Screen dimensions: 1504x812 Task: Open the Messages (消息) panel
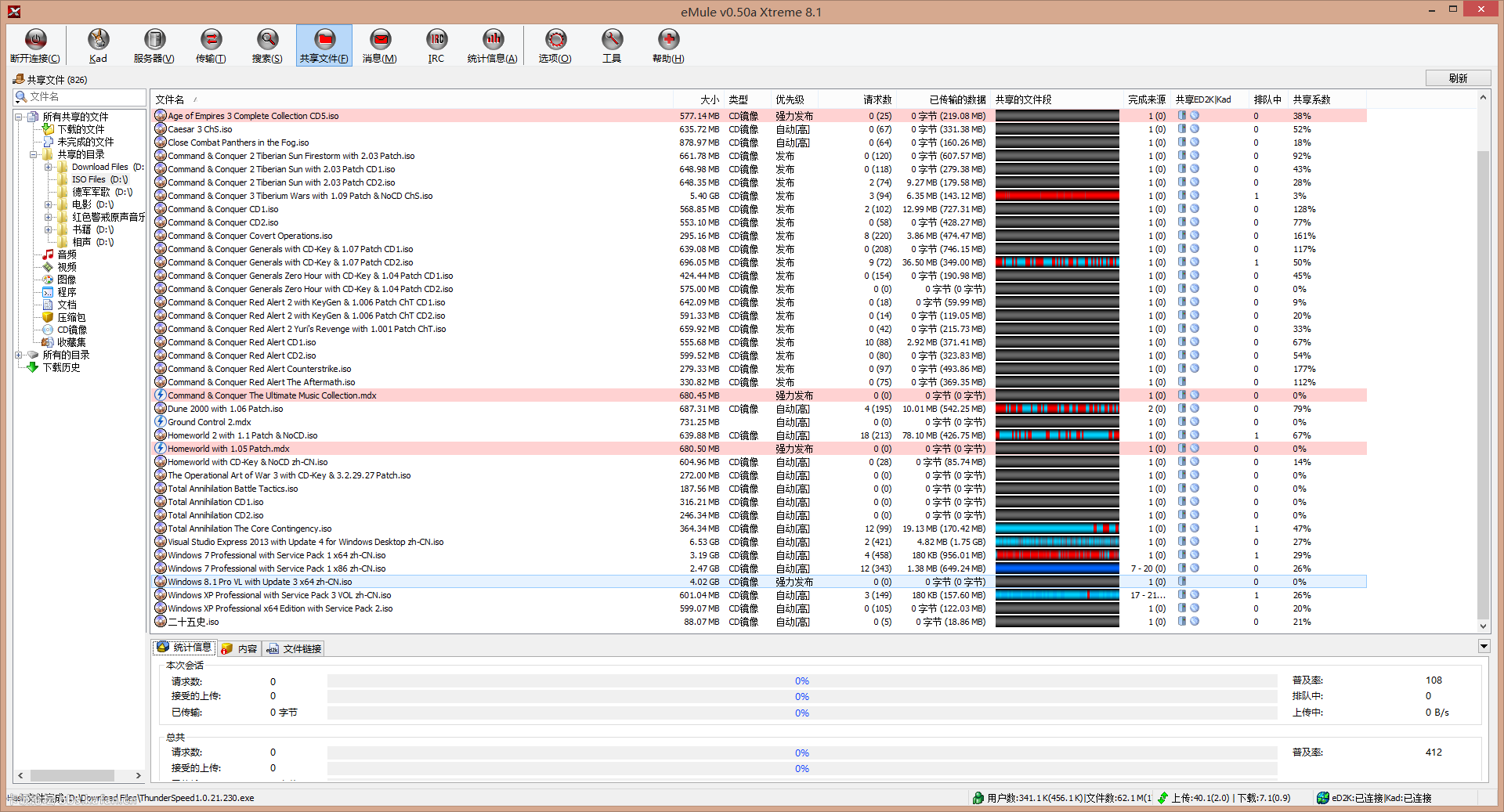(380, 45)
